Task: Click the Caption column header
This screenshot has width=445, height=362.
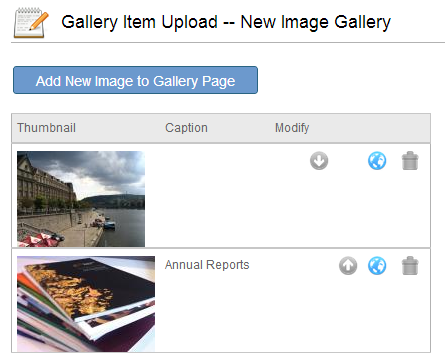Action: click(x=186, y=128)
